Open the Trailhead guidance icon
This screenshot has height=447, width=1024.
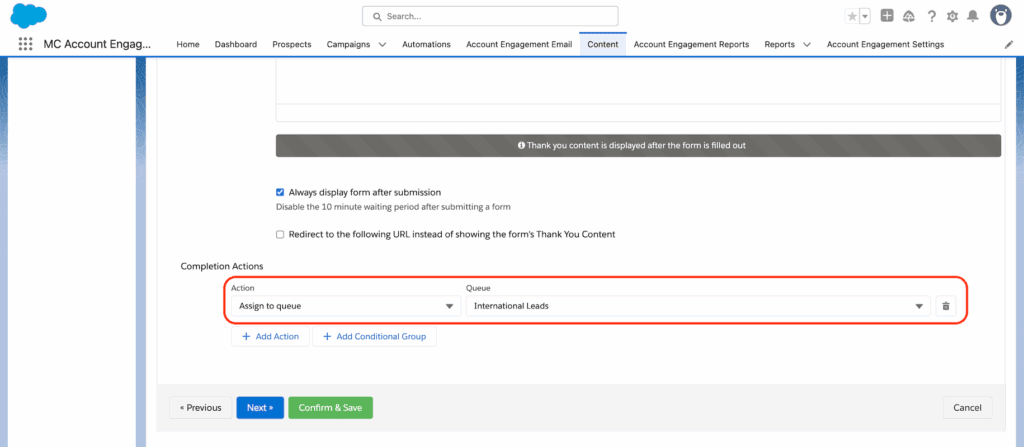click(x=908, y=16)
